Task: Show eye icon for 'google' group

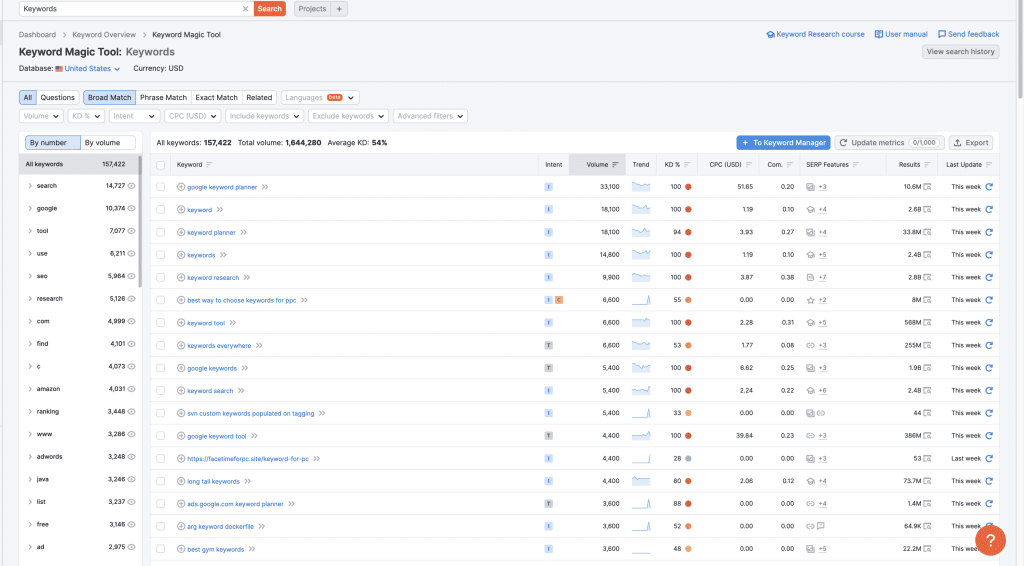Action: (131, 208)
